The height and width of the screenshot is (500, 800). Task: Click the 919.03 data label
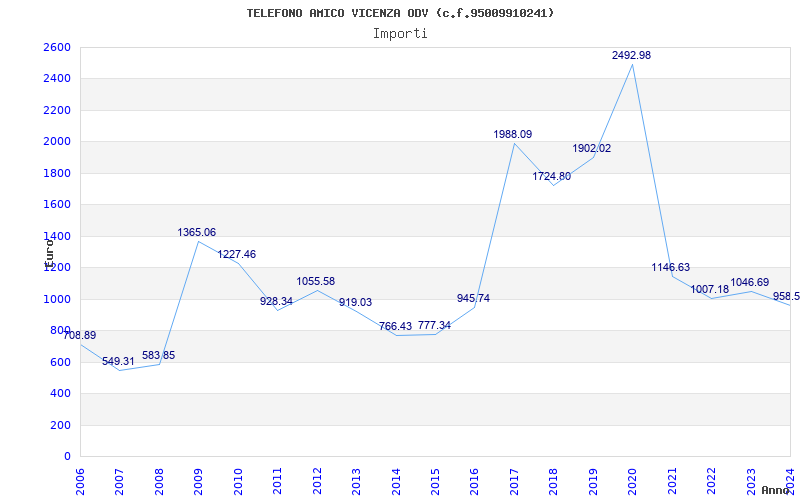[356, 302]
